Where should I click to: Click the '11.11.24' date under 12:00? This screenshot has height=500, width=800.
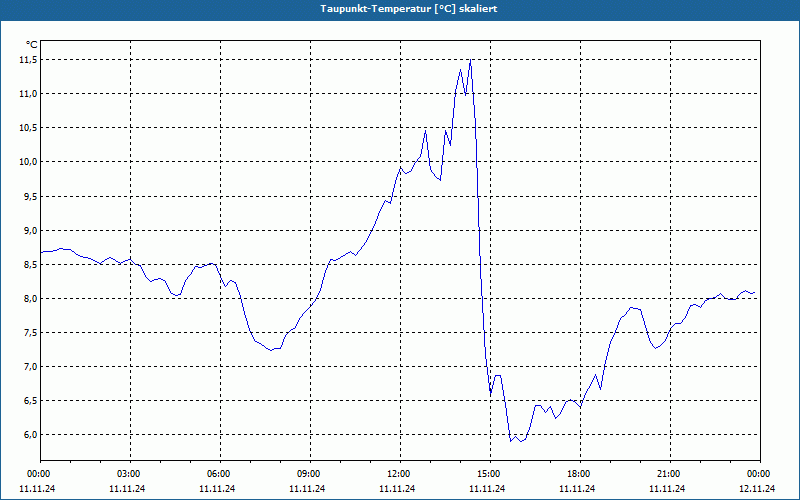point(397,489)
